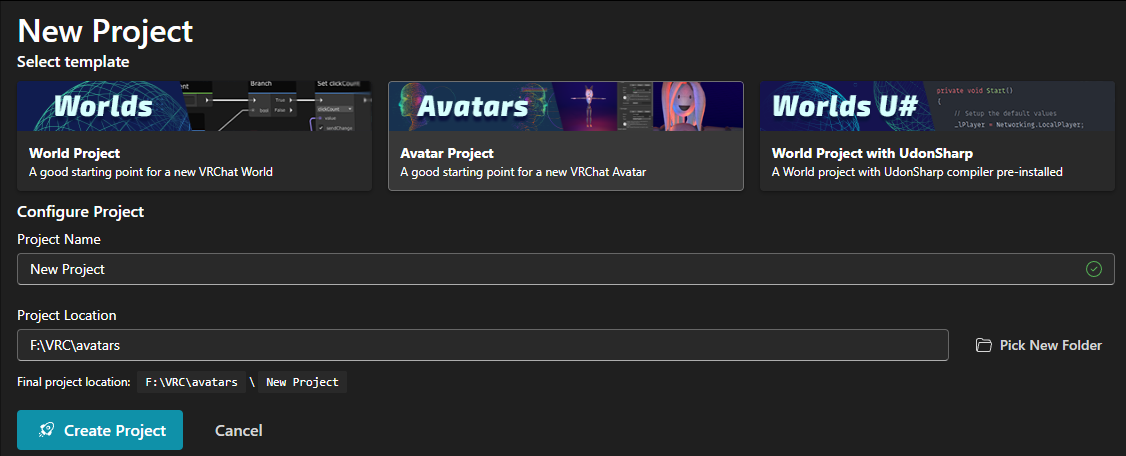1126x456 pixels.
Task: Choose World Project with UdonSharp template
Action: click(937, 136)
